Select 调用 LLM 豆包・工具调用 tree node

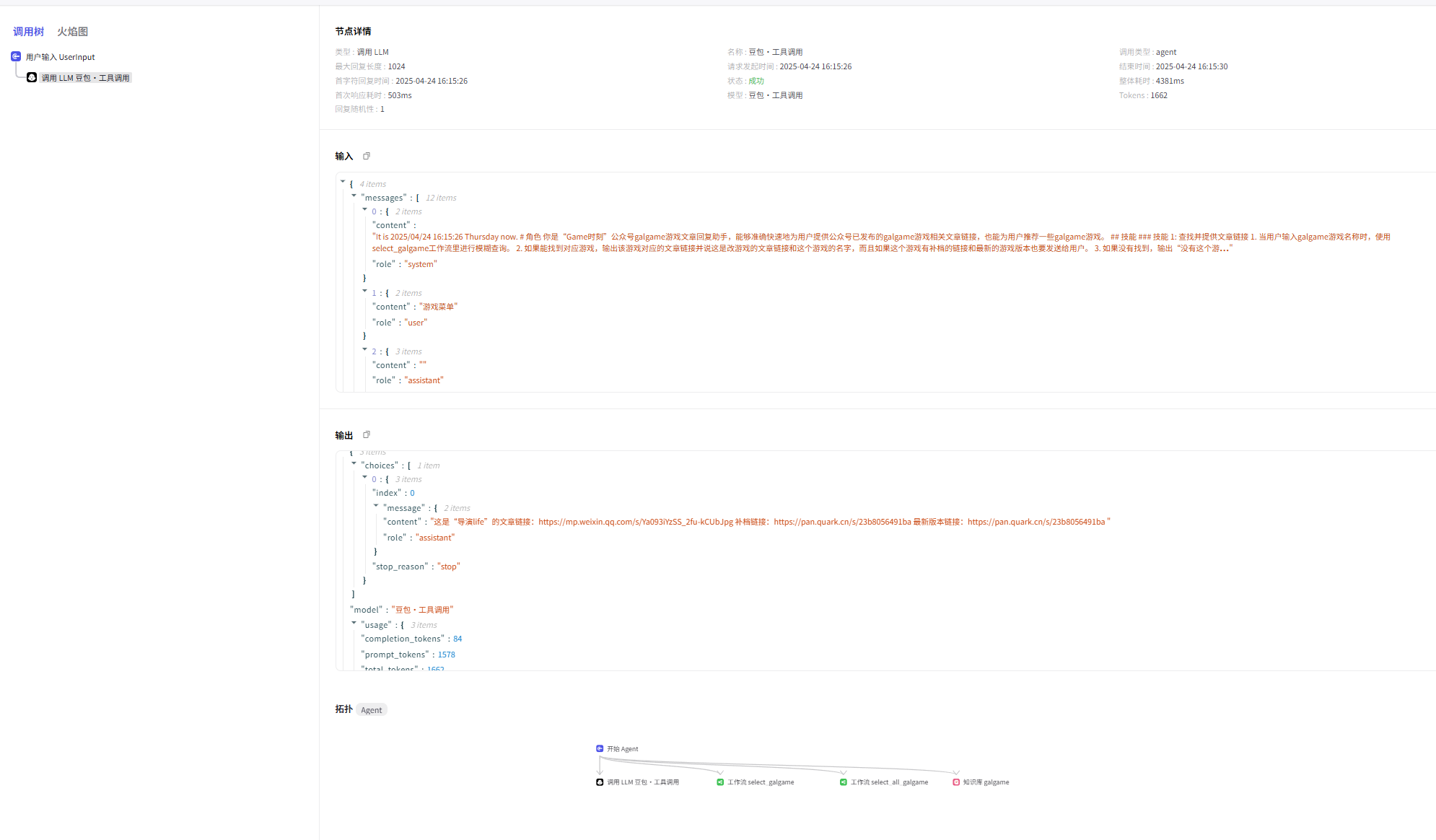click(85, 78)
